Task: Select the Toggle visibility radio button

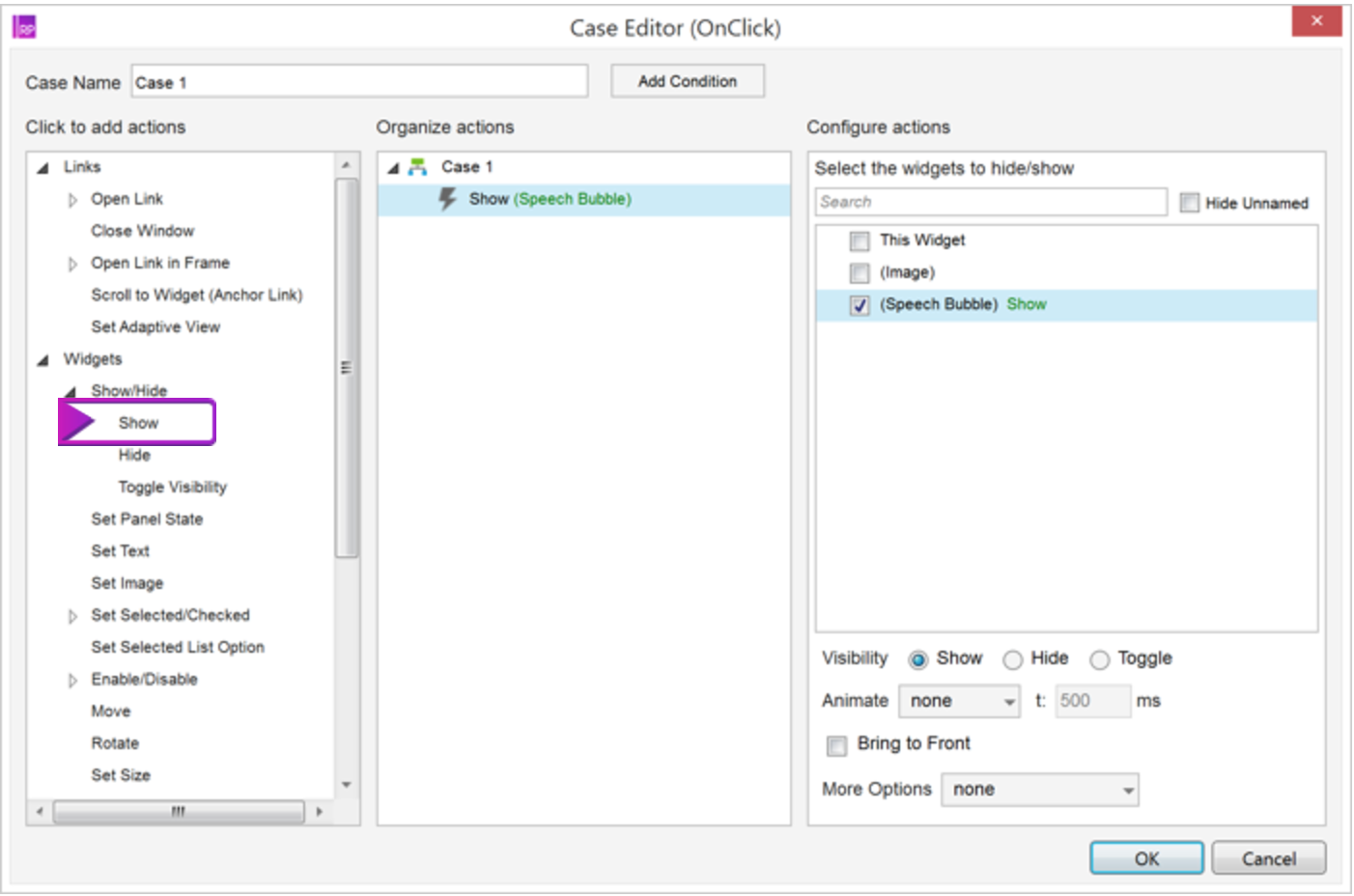Action: pos(1099,659)
